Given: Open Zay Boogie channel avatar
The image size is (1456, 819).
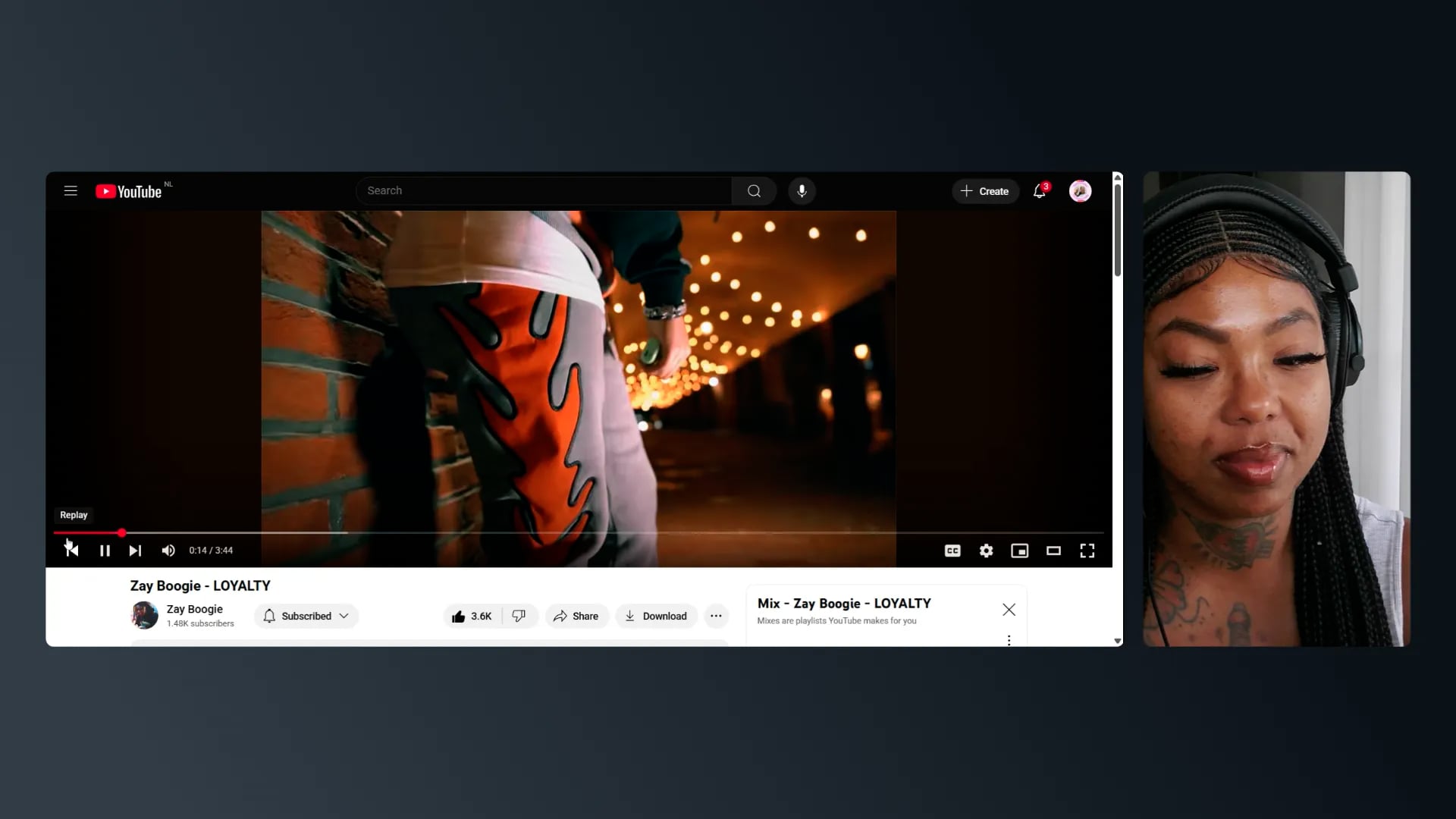Looking at the screenshot, I should (144, 616).
